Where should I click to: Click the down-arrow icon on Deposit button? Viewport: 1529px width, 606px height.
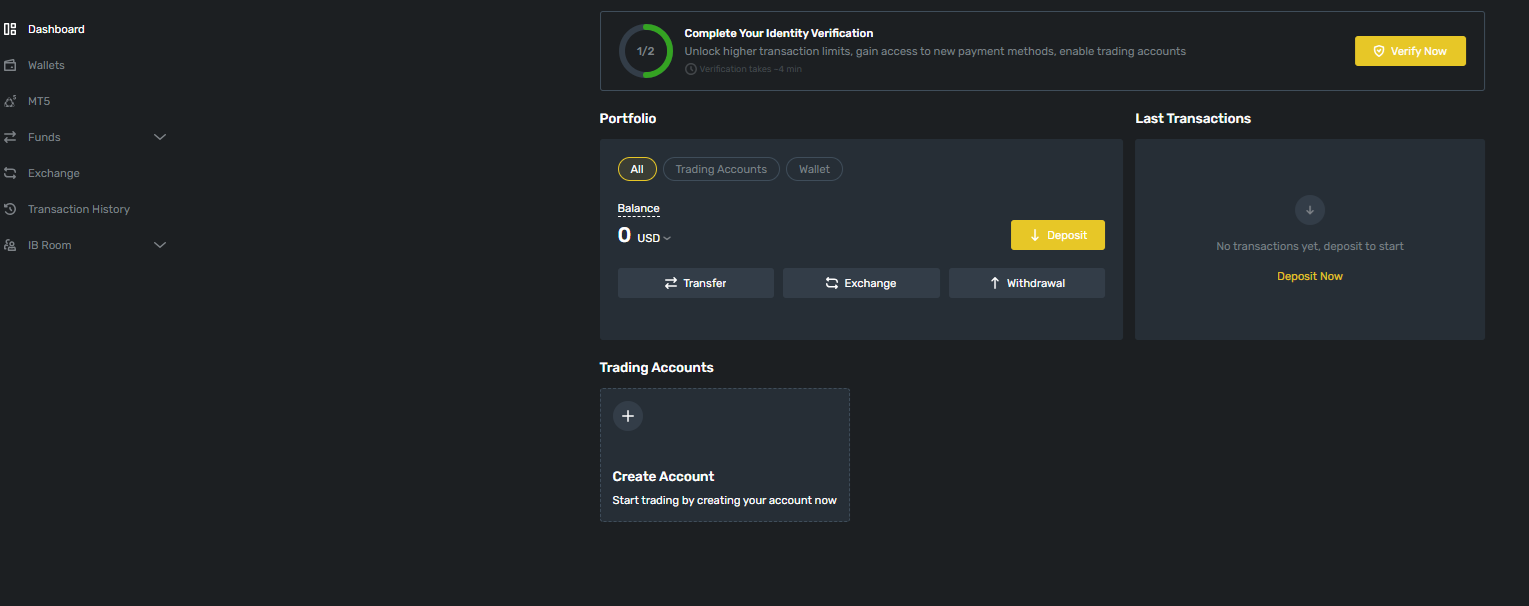pos(1035,235)
